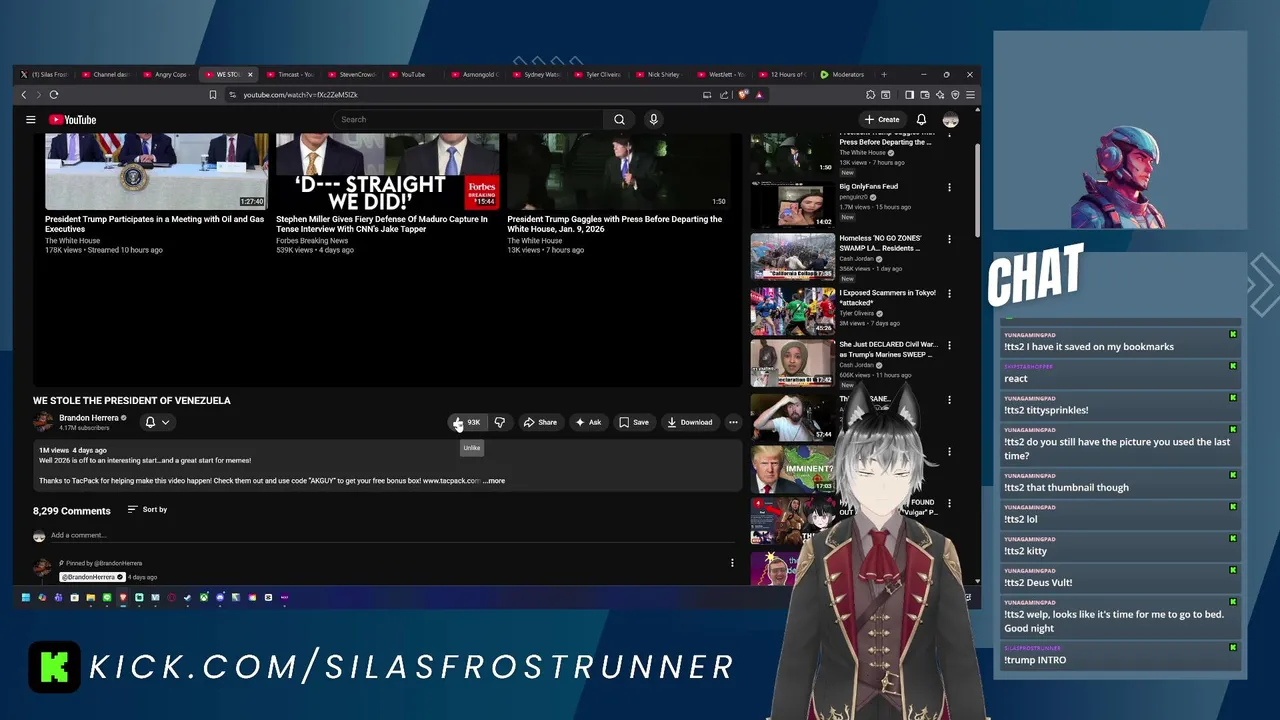
Task: Open the Brandon Herrera channel name link
Action: pos(88,418)
